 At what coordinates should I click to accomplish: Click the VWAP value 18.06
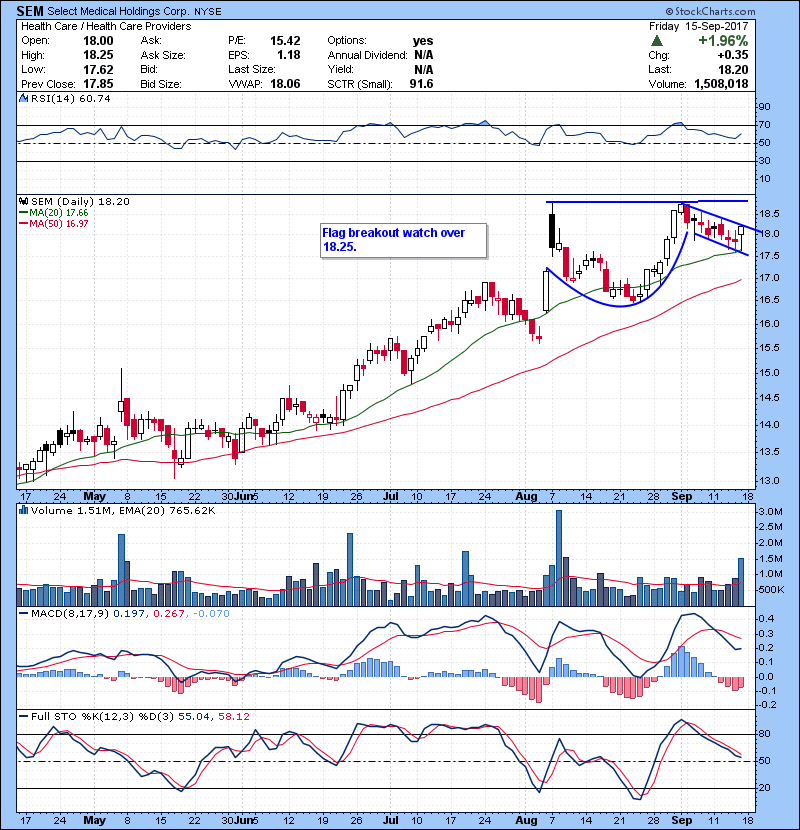285,84
